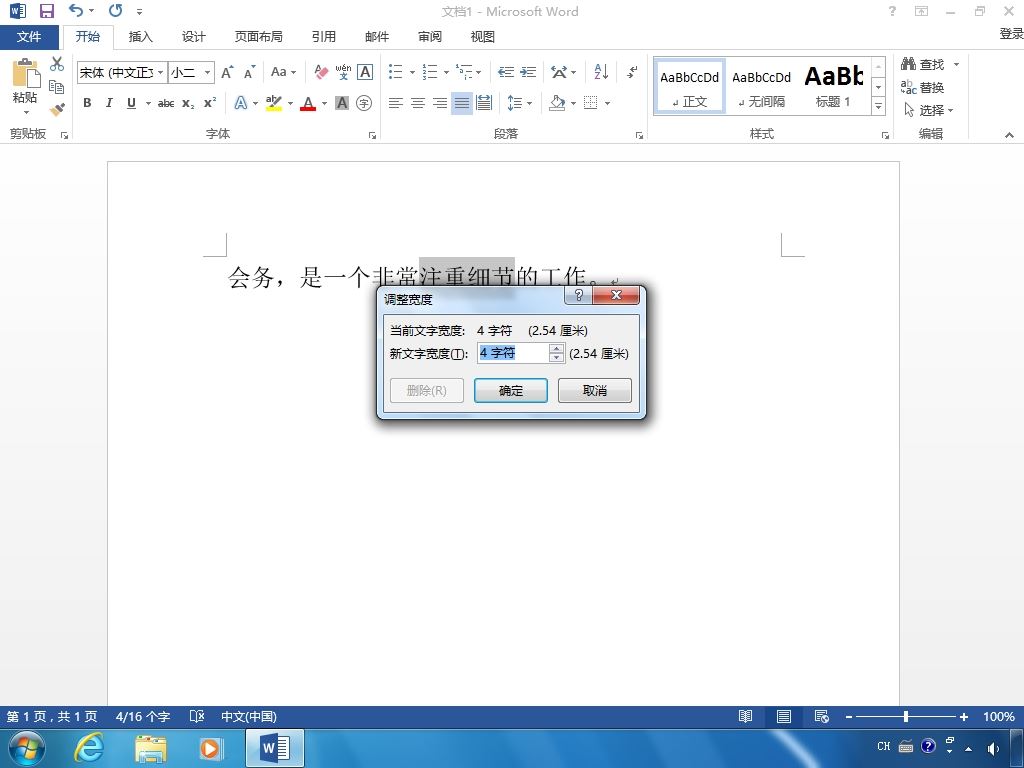The width and height of the screenshot is (1024, 768).
Task: Confirm dialog with 确定 button
Action: click(511, 391)
